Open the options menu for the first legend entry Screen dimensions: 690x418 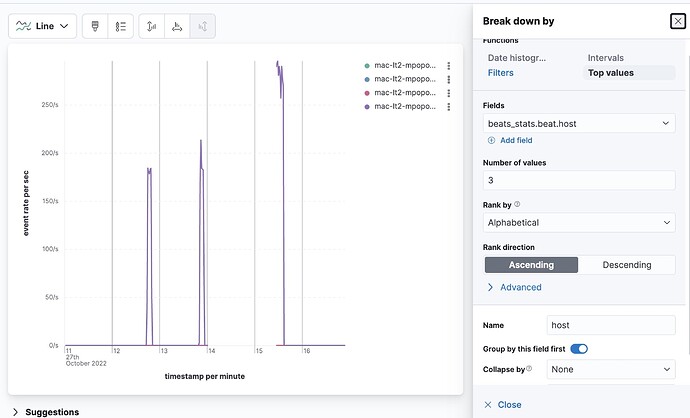pyautogui.click(x=448, y=66)
